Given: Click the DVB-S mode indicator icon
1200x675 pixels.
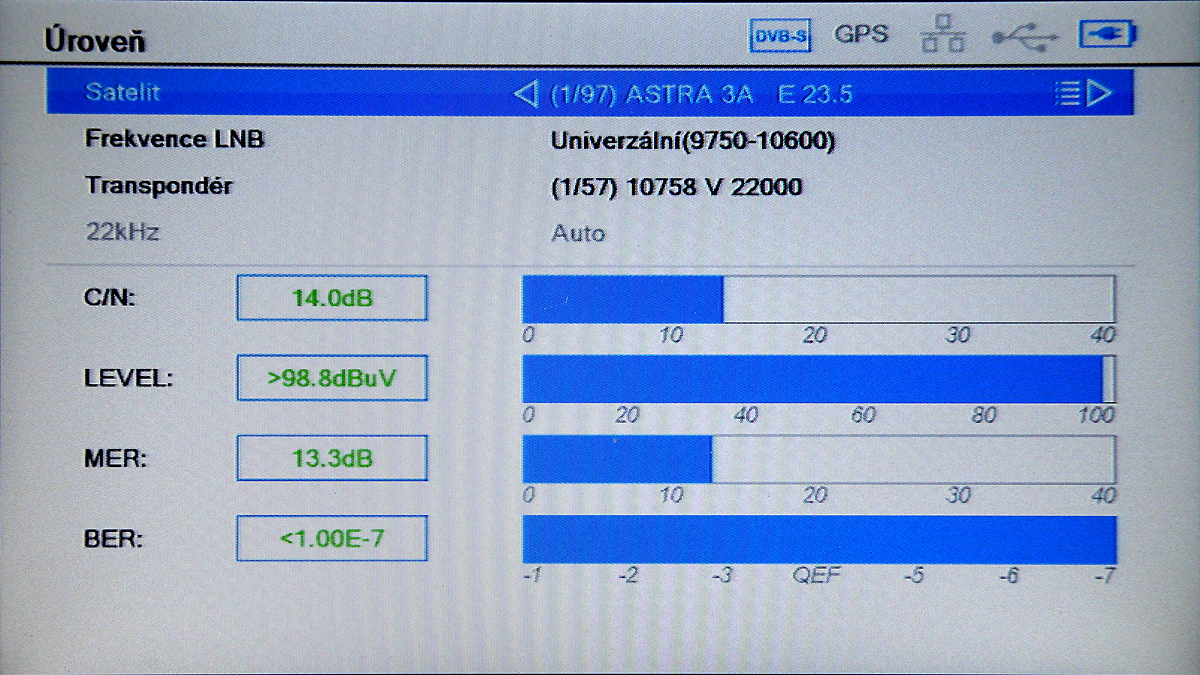Looking at the screenshot, I should [x=778, y=36].
